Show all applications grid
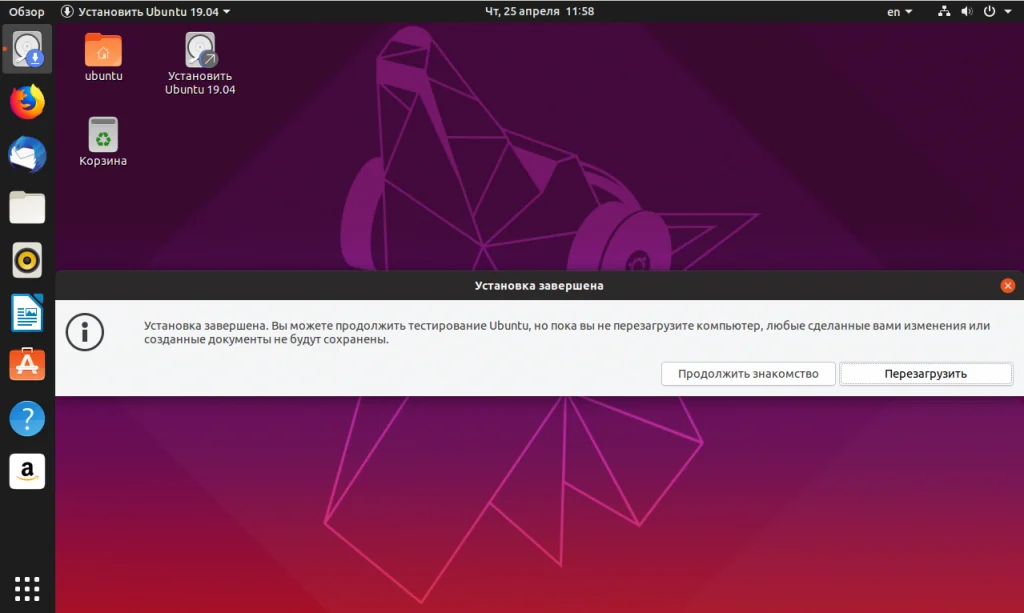The height and width of the screenshot is (613, 1024). pyautogui.click(x=27, y=589)
